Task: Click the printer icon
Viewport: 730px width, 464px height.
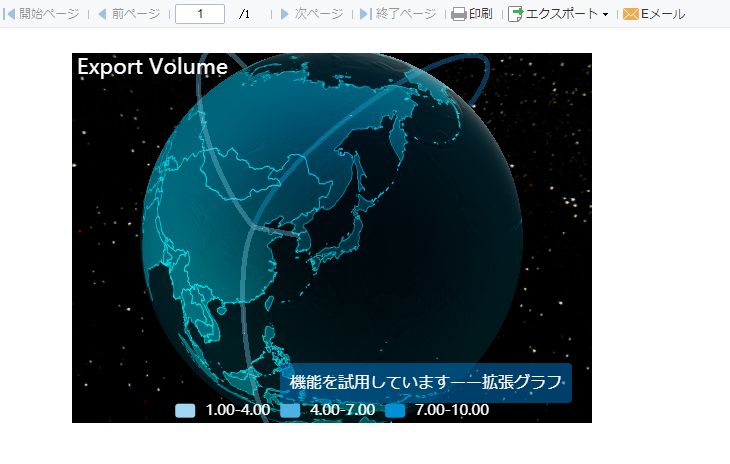Action: (x=459, y=14)
